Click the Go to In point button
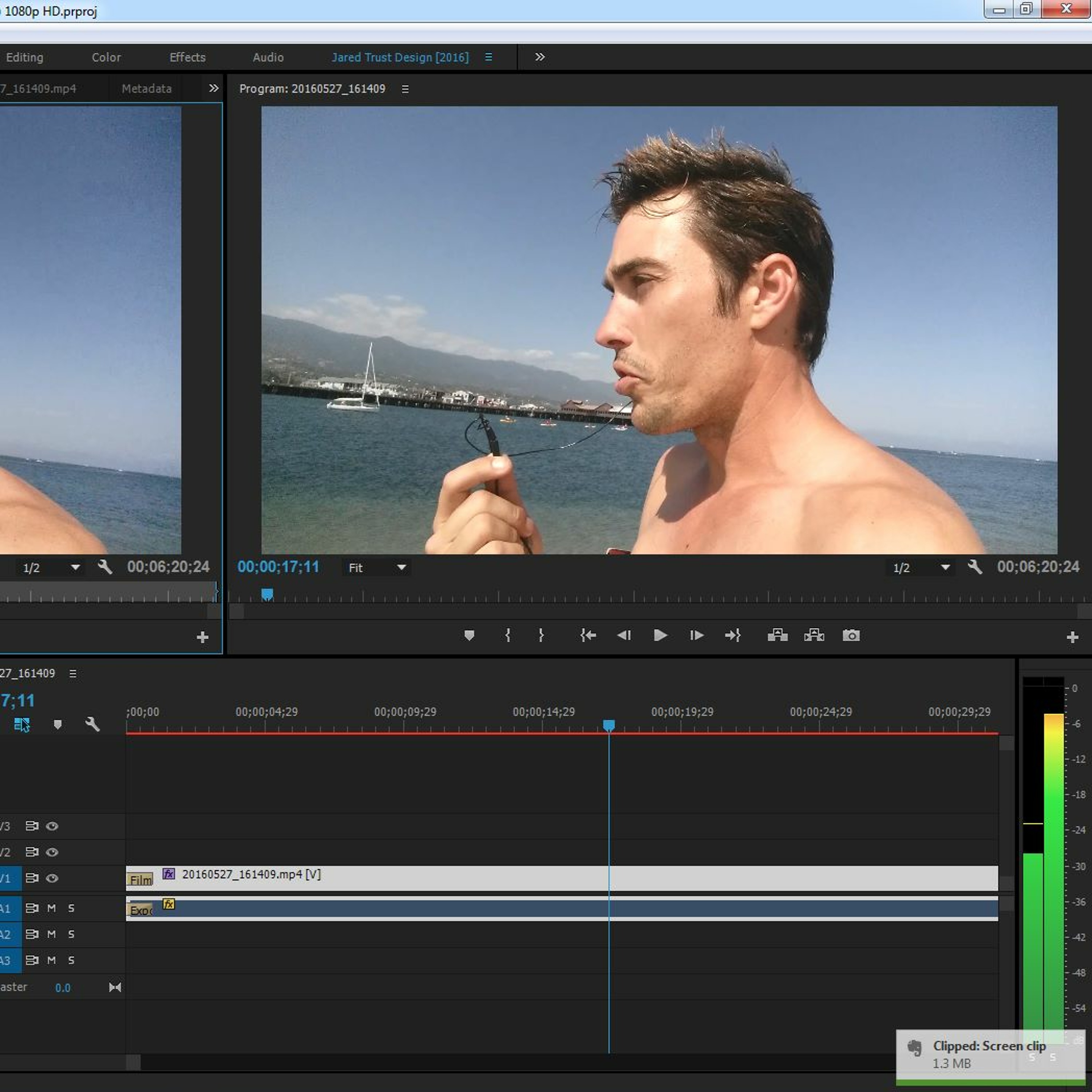Screen dimensions: 1092x1092 click(x=588, y=635)
